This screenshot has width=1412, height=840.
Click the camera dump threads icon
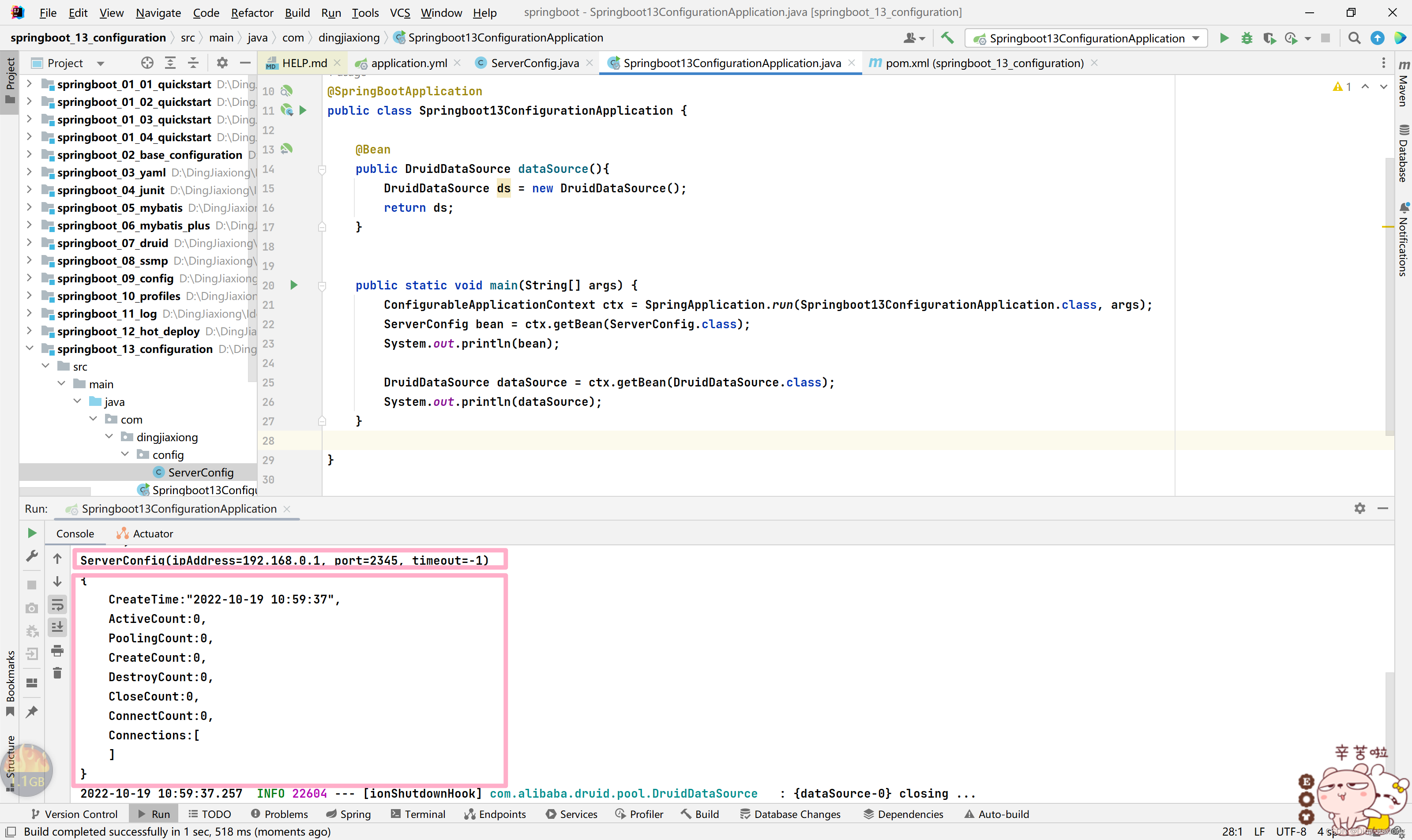(x=32, y=608)
